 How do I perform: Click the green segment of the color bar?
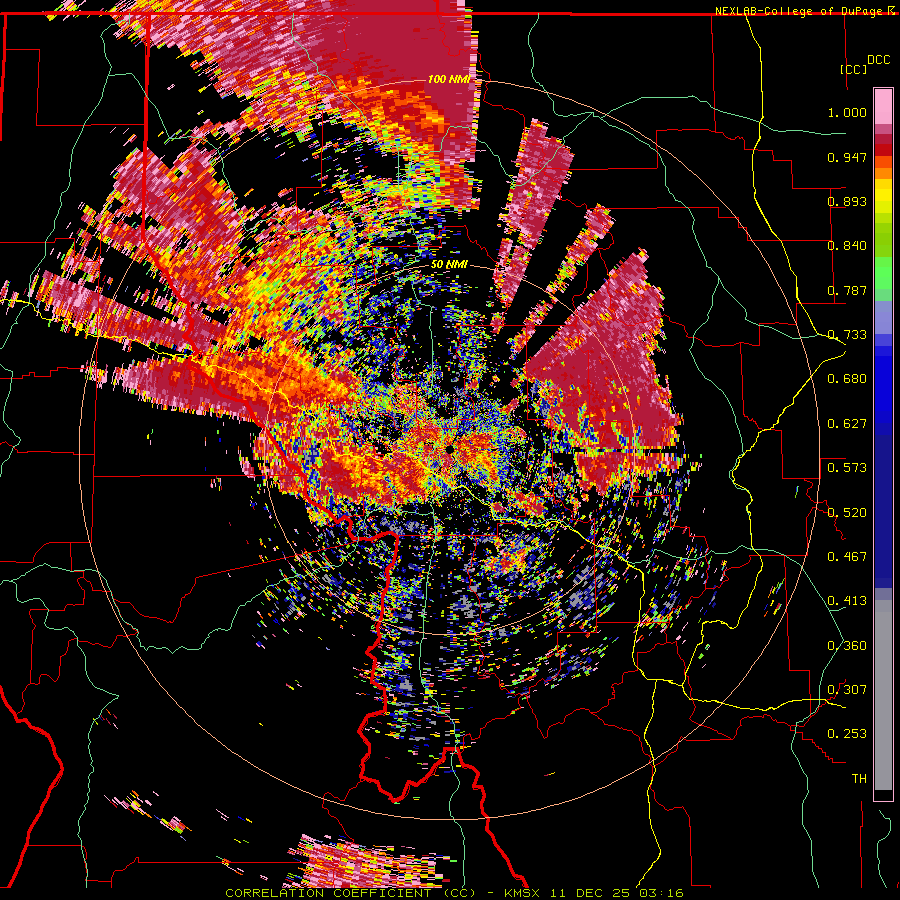tap(883, 273)
